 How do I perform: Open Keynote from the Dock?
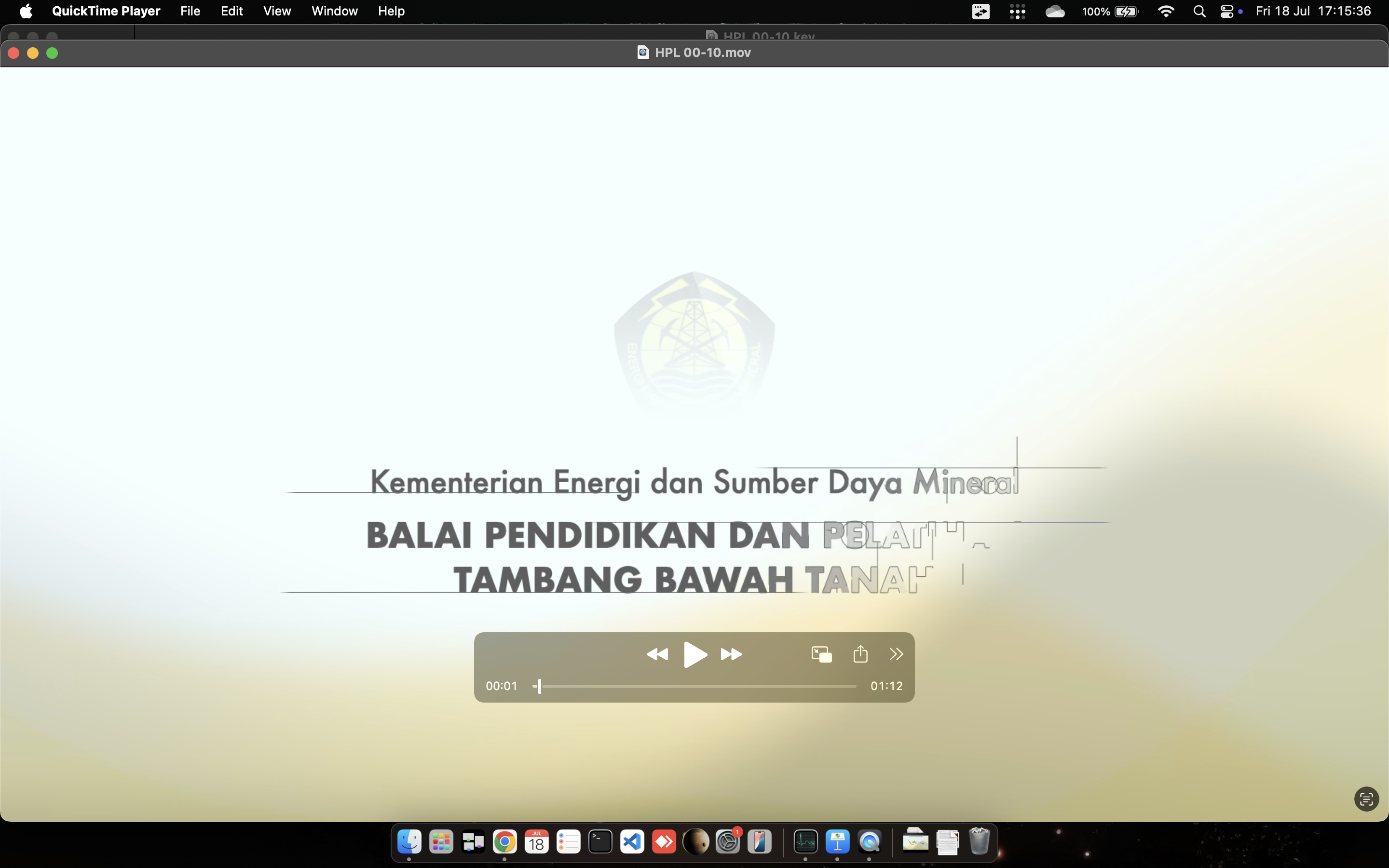point(837,842)
